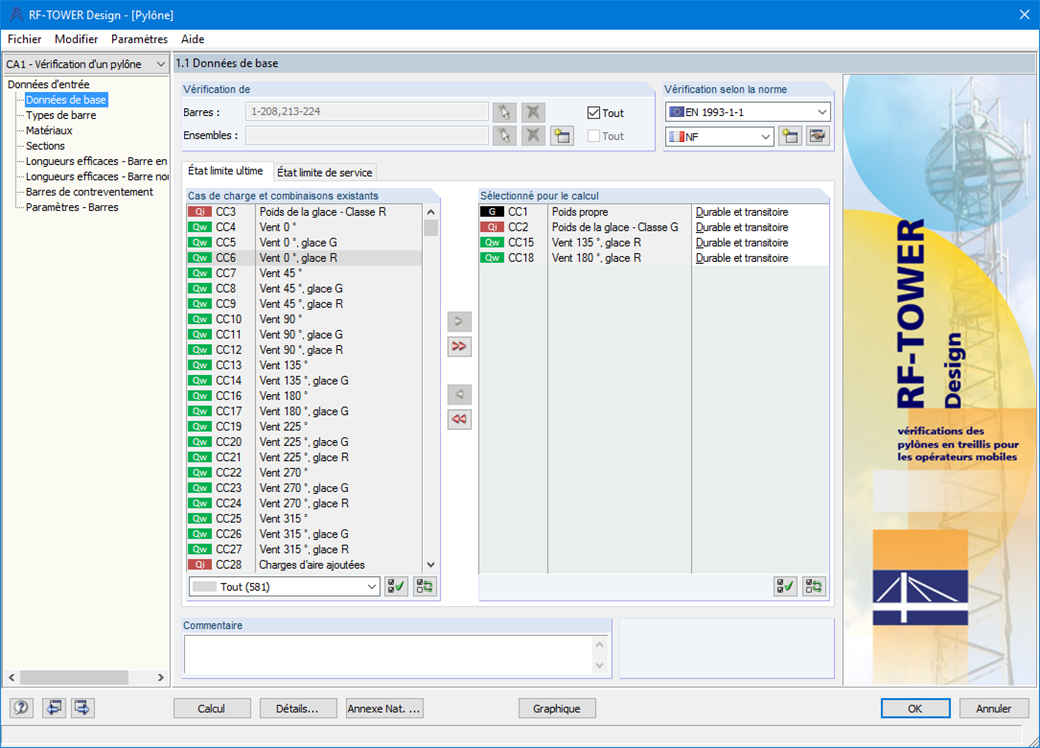Click the delete X icon beside Ensembles
The height and width of the screenshot is (748, 1040).
[x=533, y=136]
